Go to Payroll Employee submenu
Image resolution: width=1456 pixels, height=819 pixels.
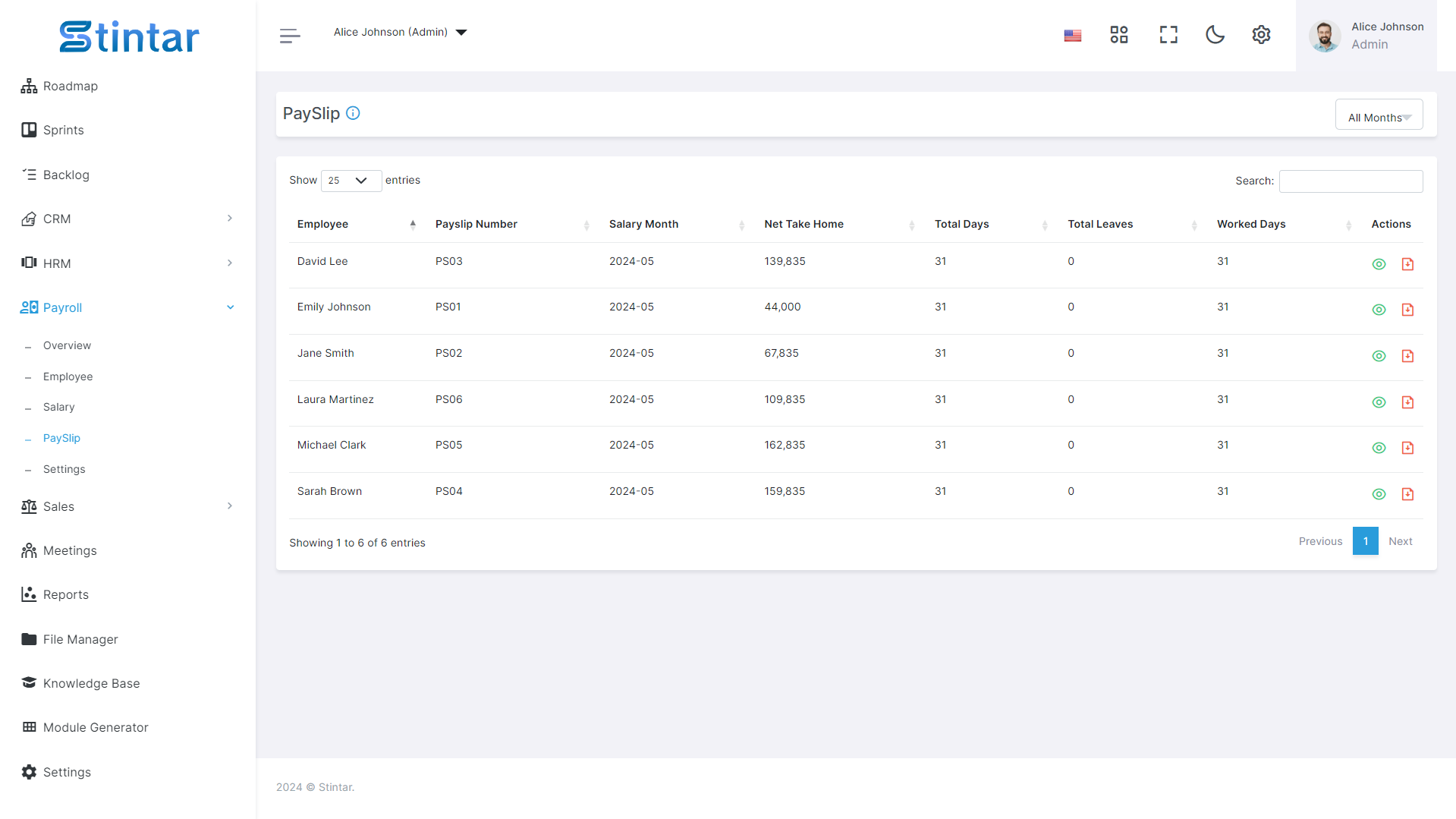[68, 376]
